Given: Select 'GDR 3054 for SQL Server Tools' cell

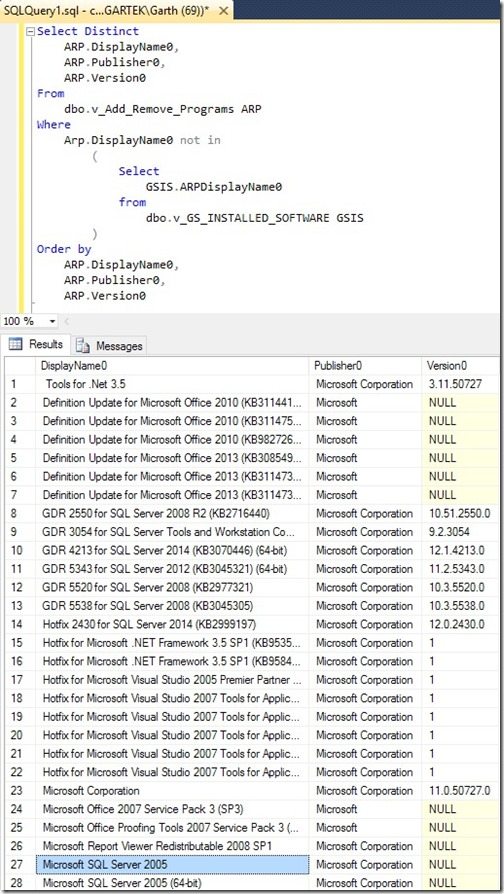Looking at the screenshot, I should tap(173, 532).
